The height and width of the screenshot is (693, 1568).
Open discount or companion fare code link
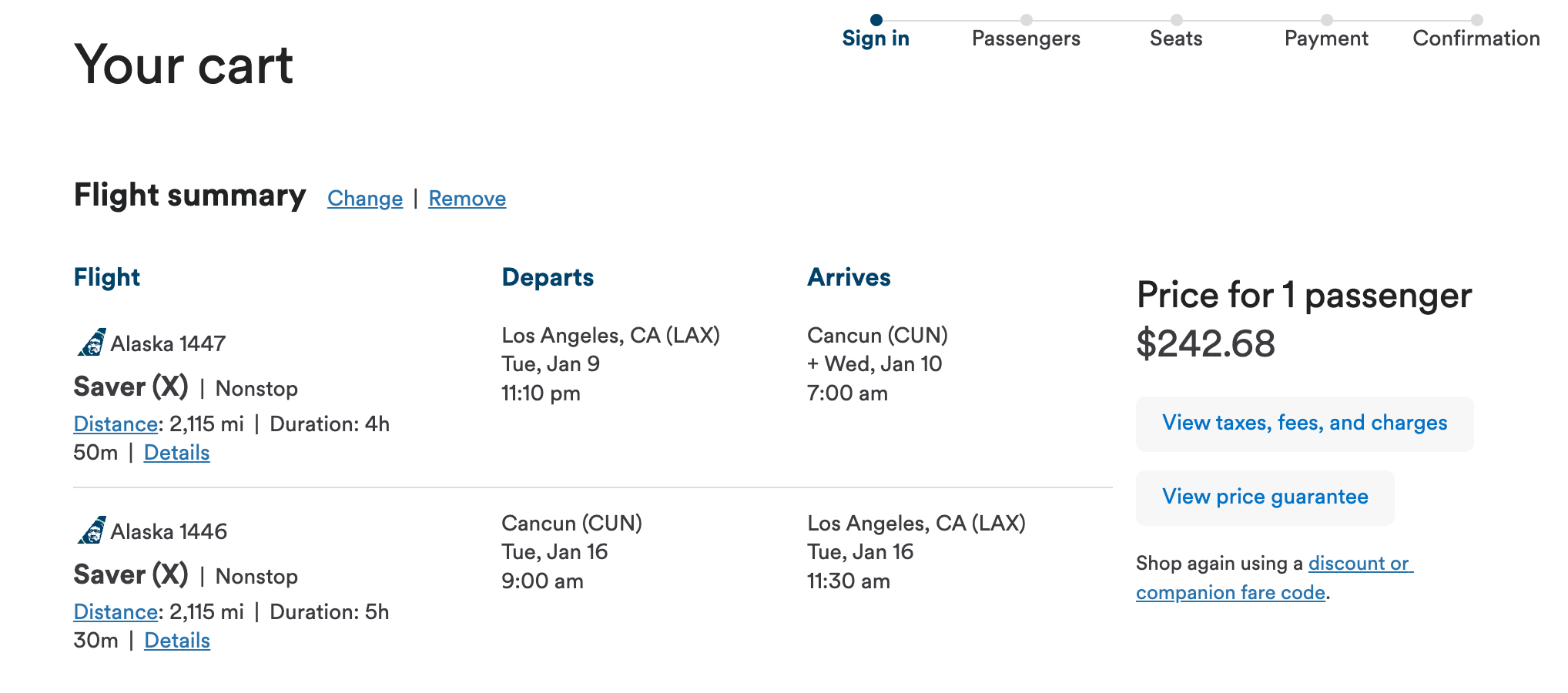pyautogui.click(x=1275, y=577)
